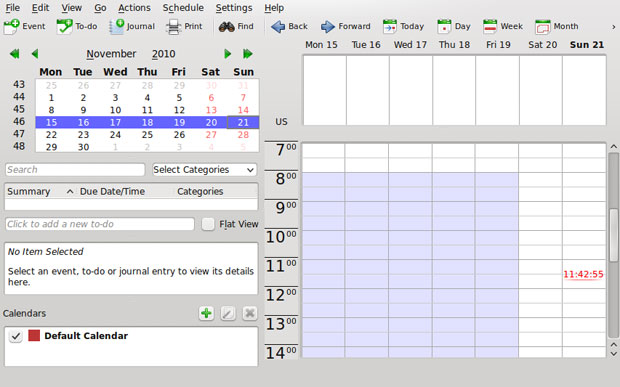This screenshot has width=620, height=387.
Task: Click the 'Click to add a new to-do' field
Action: (100, 224)
